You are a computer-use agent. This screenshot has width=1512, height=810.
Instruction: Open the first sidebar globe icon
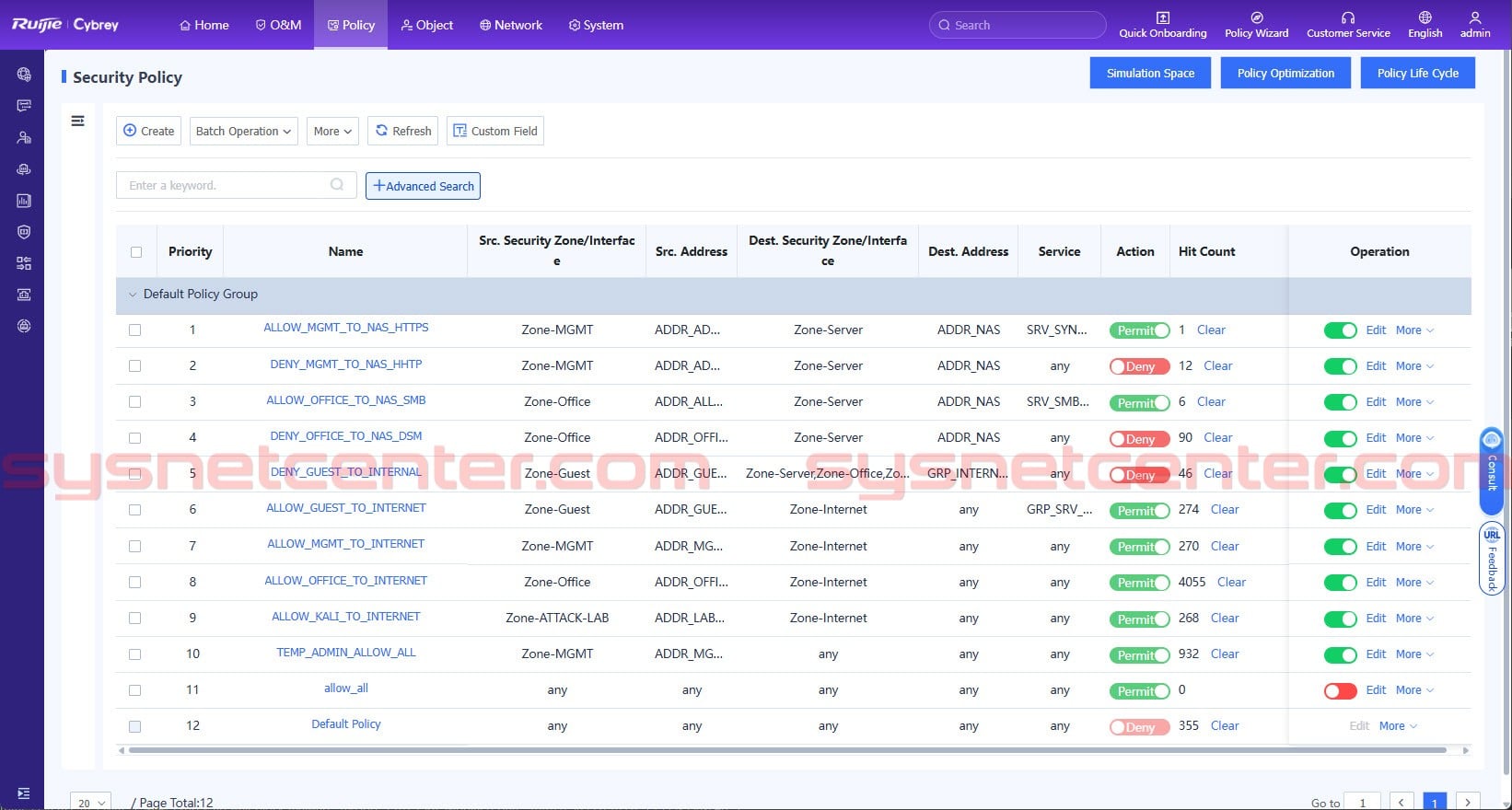(24, 75)
